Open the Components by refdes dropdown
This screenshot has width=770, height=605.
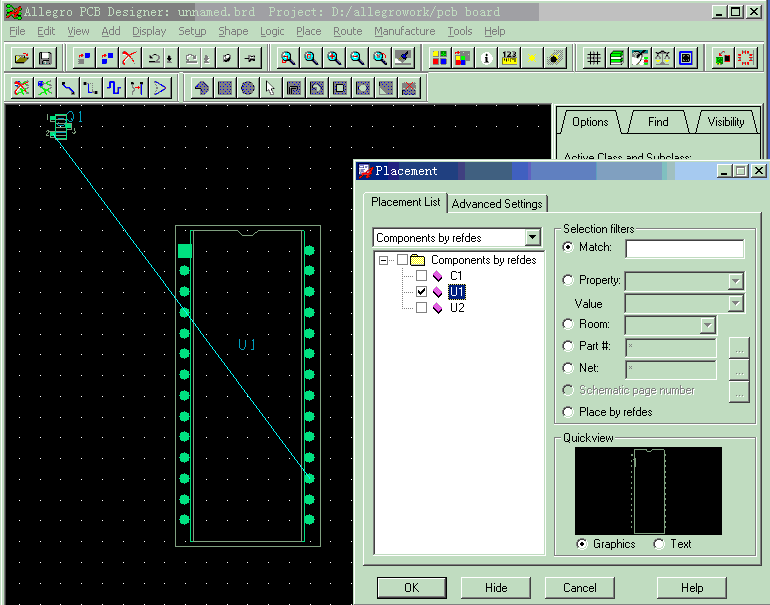point(532,238)
